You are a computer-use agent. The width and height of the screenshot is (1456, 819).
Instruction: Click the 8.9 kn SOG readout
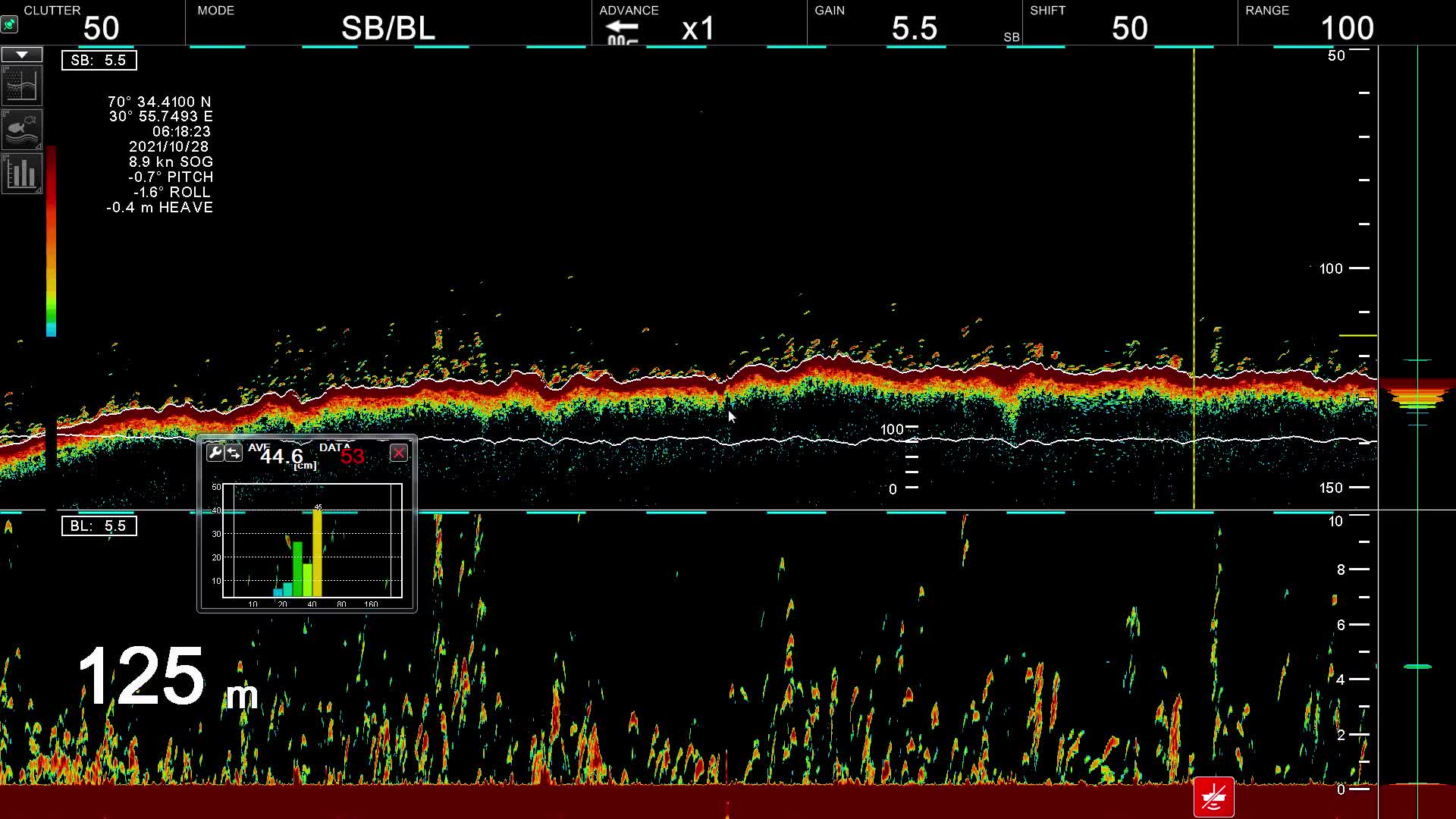(171, 162)
